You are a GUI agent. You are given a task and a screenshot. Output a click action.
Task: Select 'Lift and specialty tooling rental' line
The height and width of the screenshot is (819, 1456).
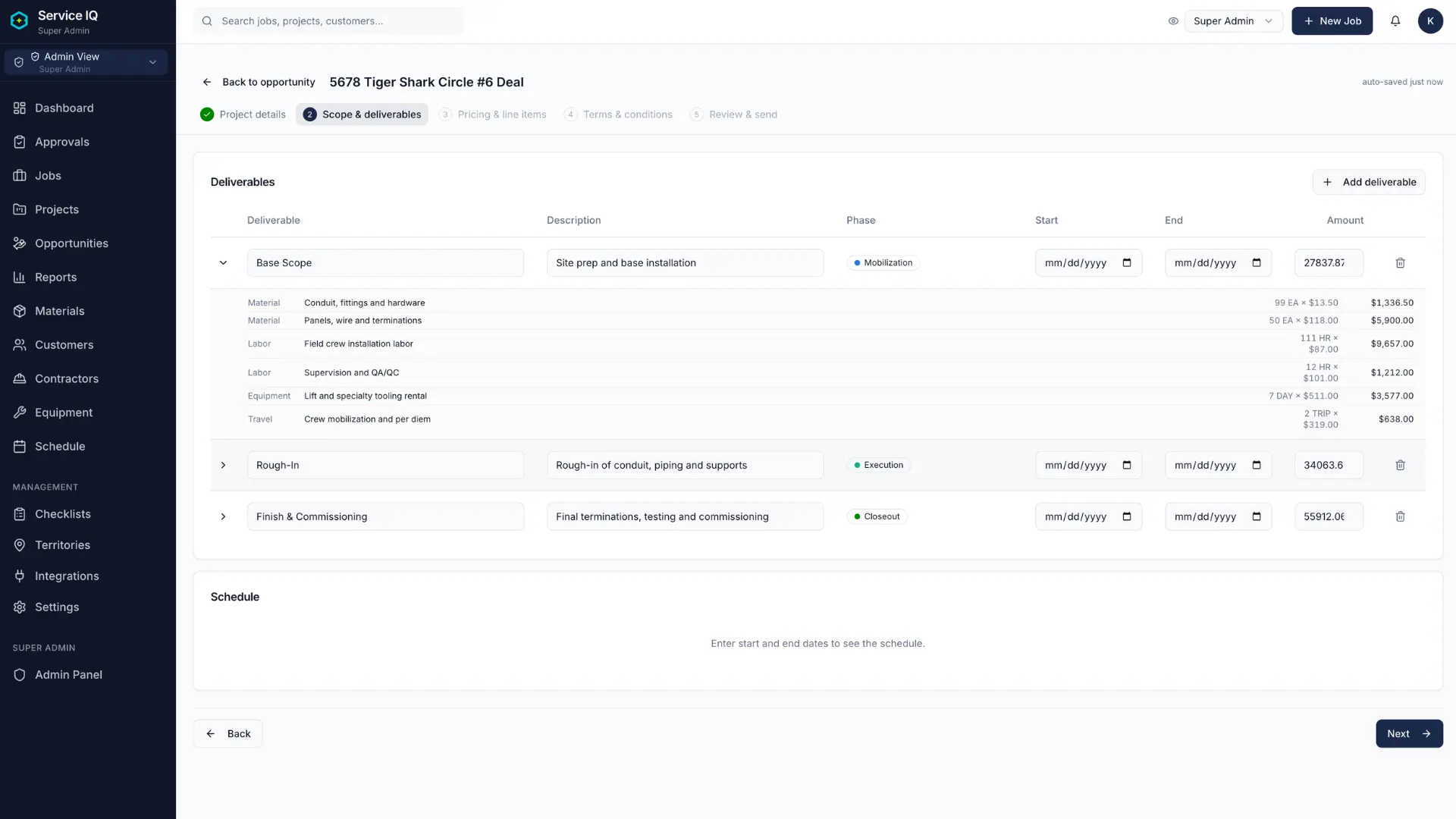[x=366, y=396]
